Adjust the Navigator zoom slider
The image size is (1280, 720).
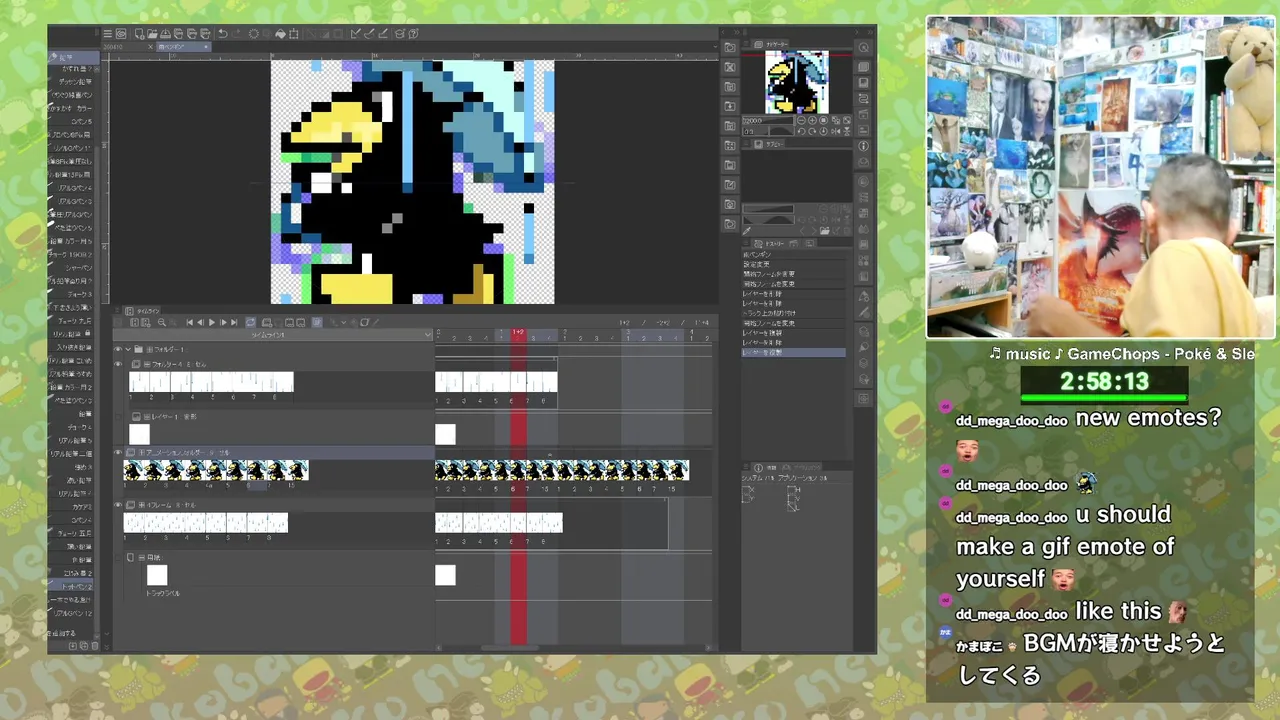click(x=768, y=120)
